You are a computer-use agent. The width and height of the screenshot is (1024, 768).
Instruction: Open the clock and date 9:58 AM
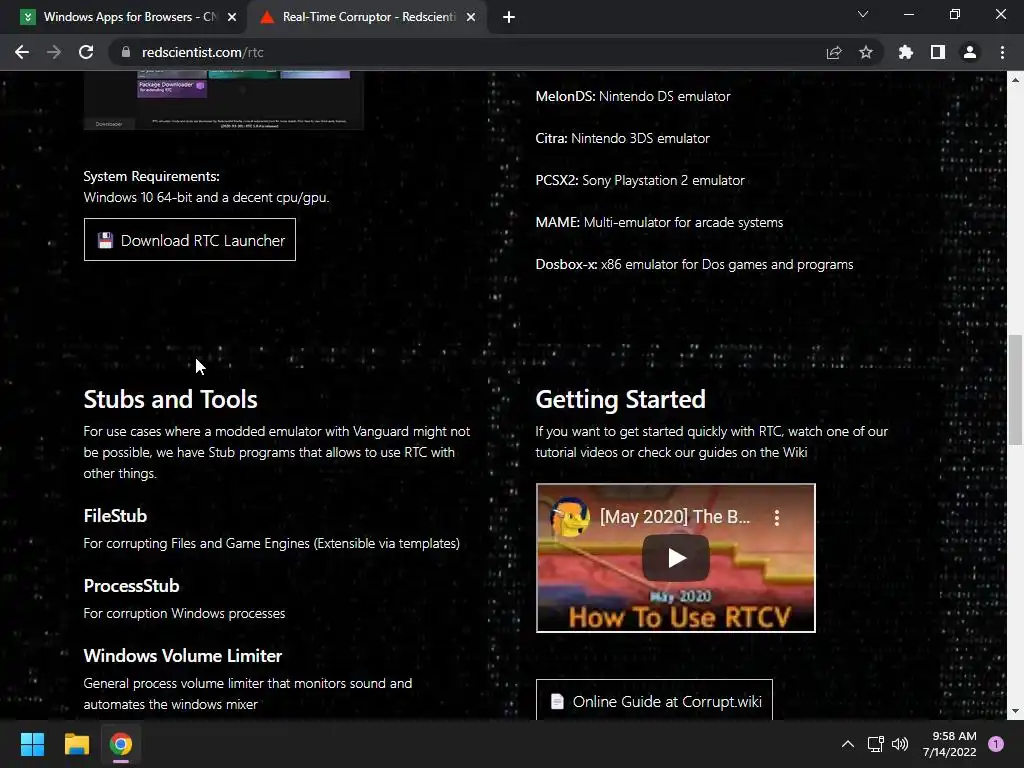(950, 744)
